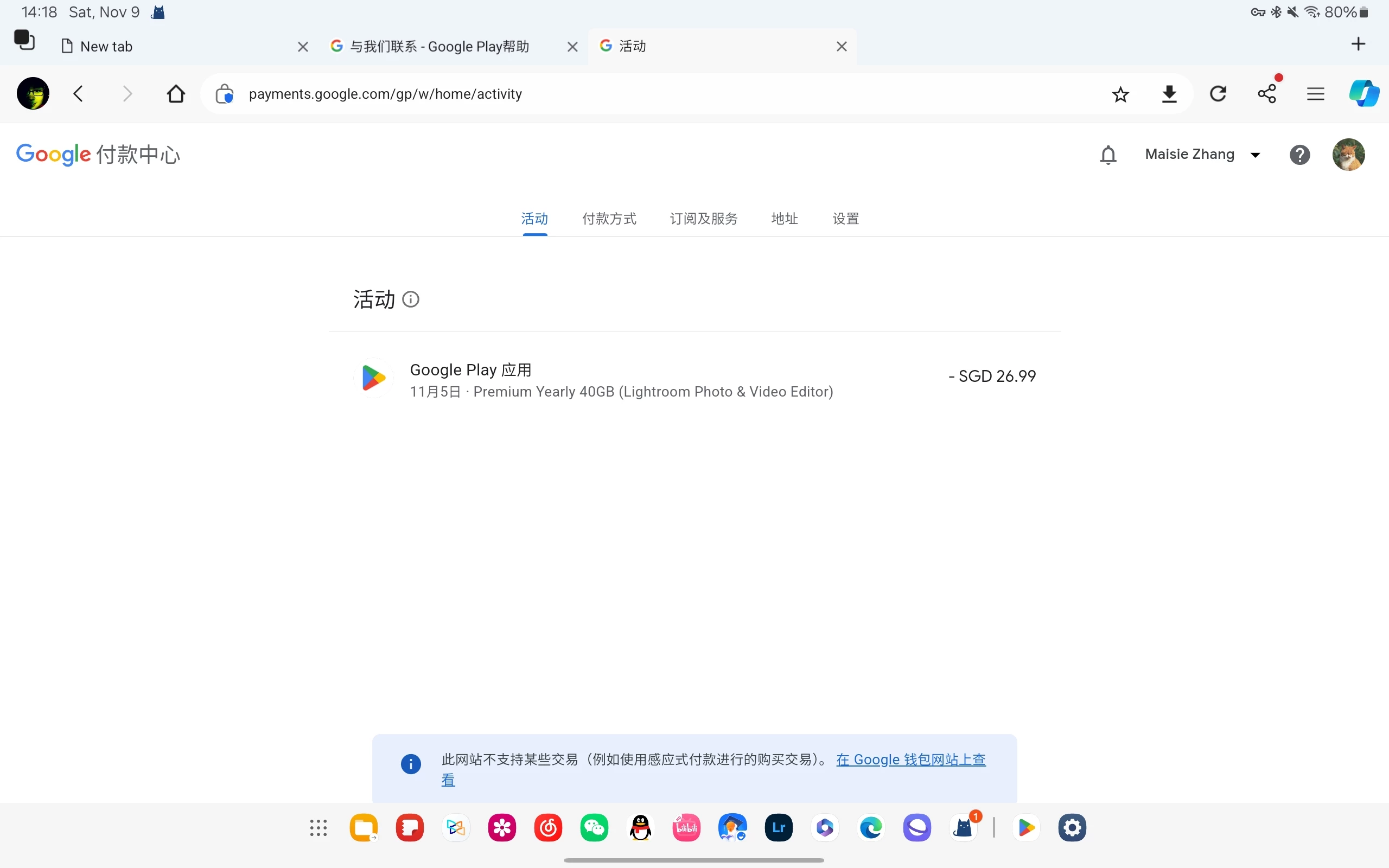Viewport: 1389px width, 868px height.
Task: Click the share icon in toolbar
Action: [1267, 94]
